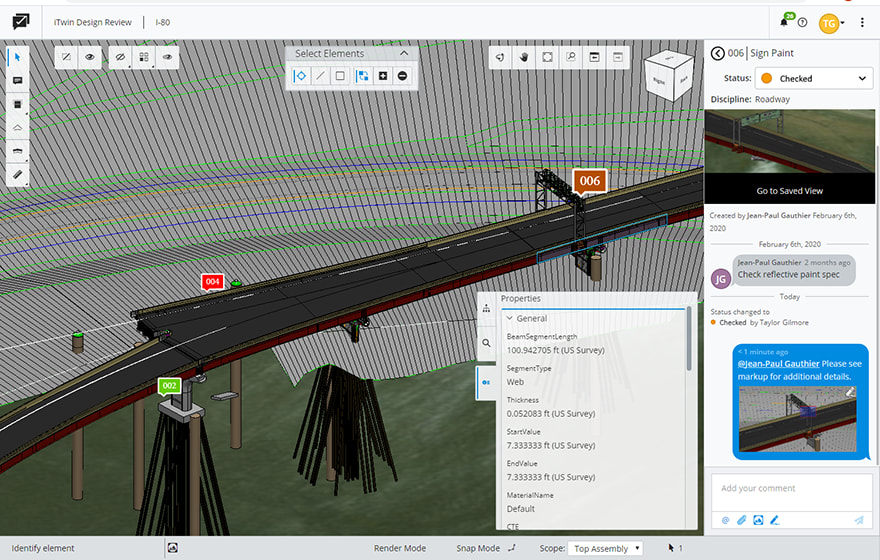Click the I-80 project name
This screenshot has height=560, width=880.
(x=163, y=22)
